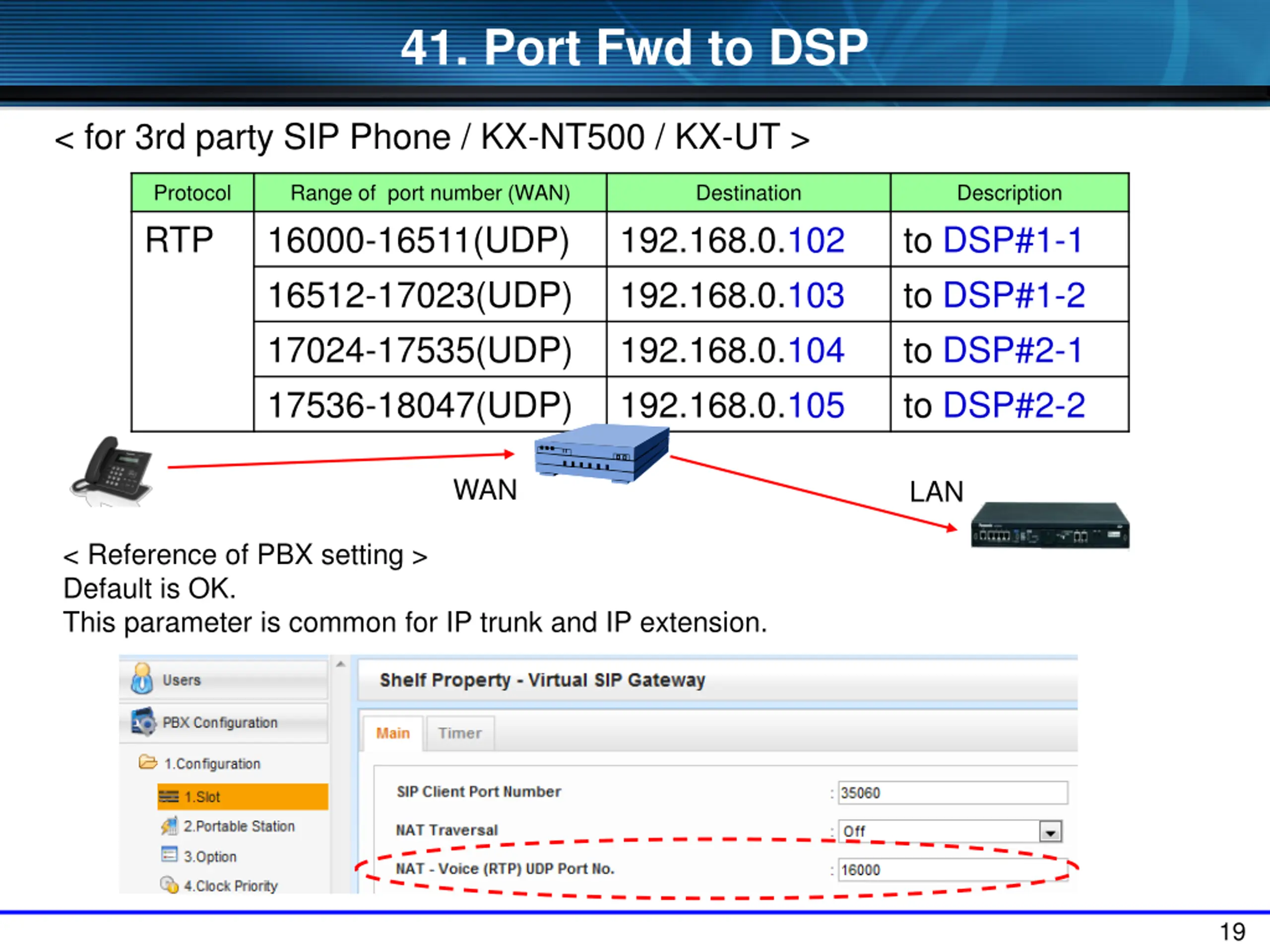Click the to DSP#1-1 description cell
The height and width of the screenshot is (952, 1270).
pyautogui.click(x=1010, y=239)
